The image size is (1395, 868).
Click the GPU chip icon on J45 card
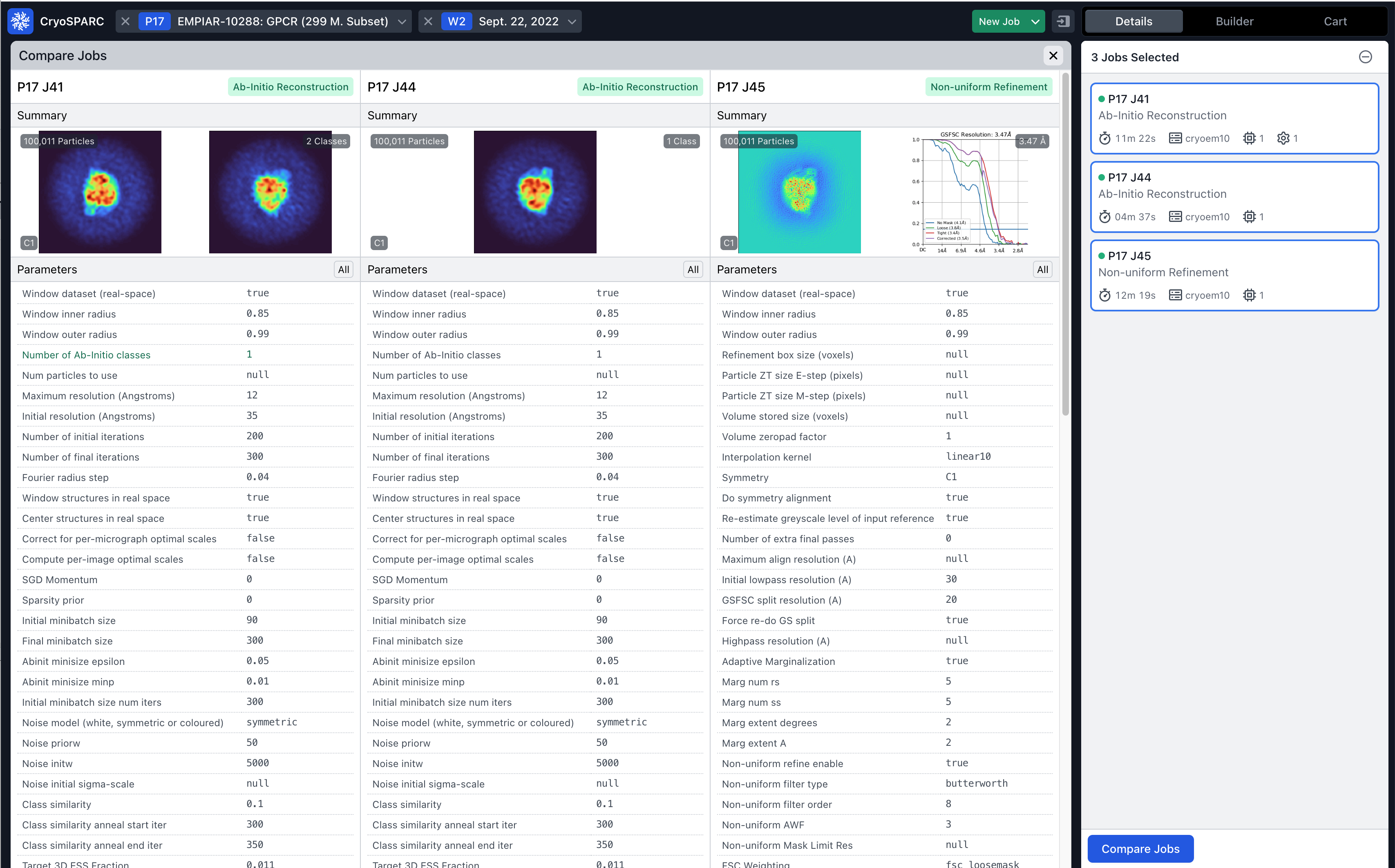(1249, 295)
